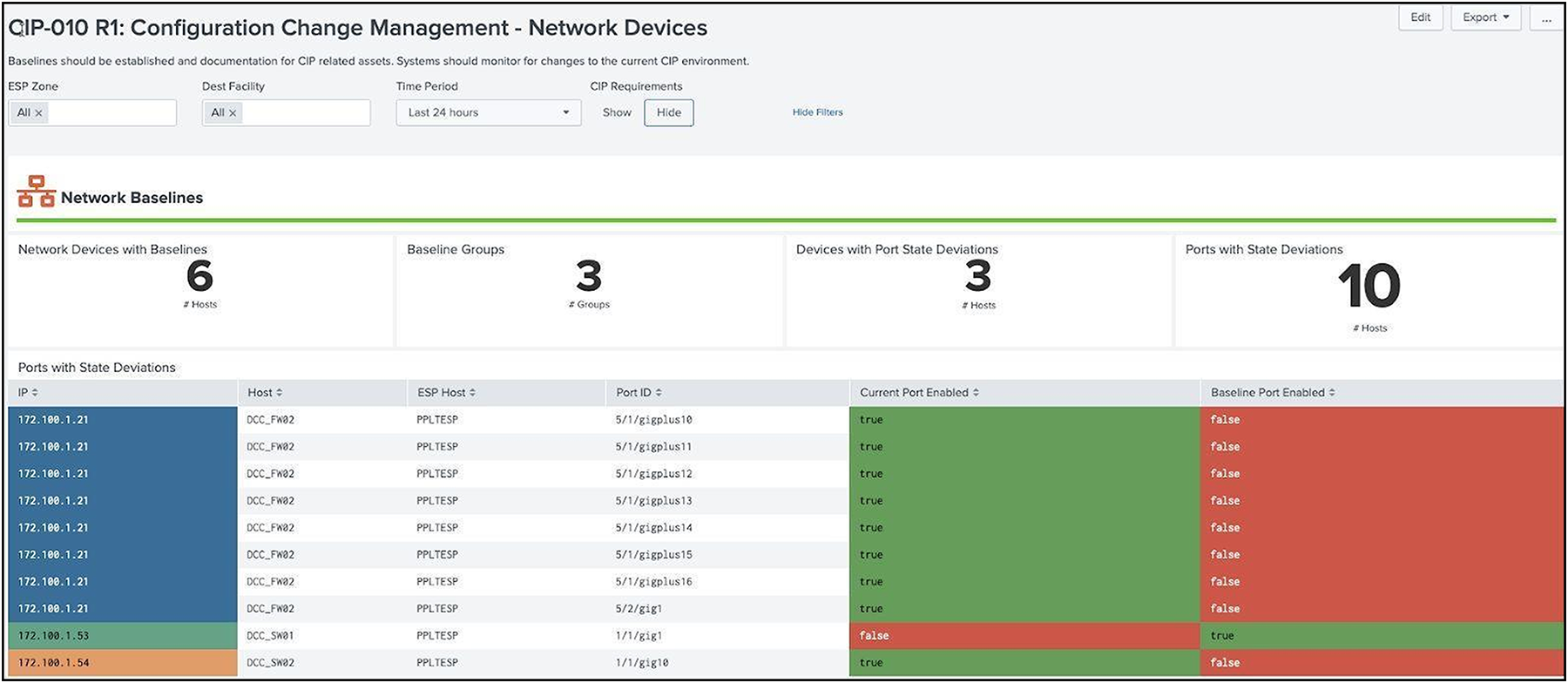Click port ID 5/1/gigplus12
Viewport: 1568px width, 683px height.
tap(654, 474)
